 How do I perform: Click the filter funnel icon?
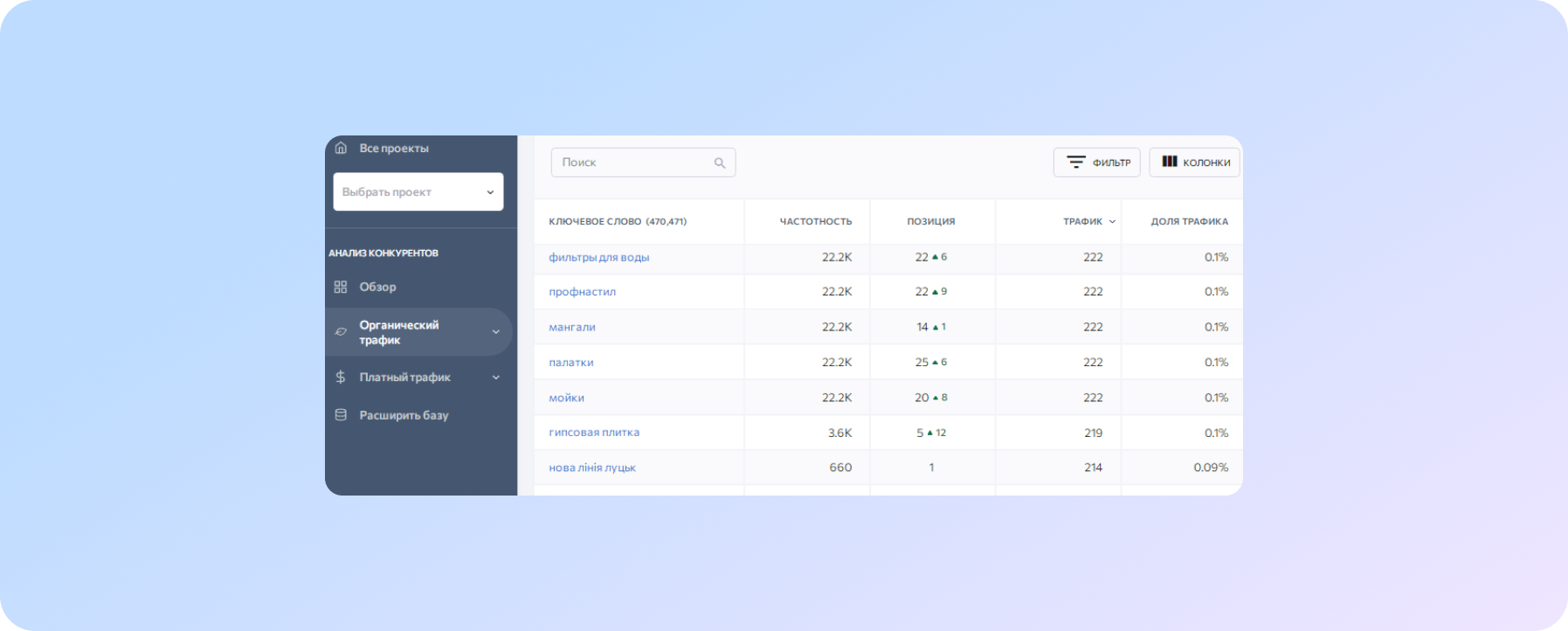pyautogui.click(x=1076, y=163)
